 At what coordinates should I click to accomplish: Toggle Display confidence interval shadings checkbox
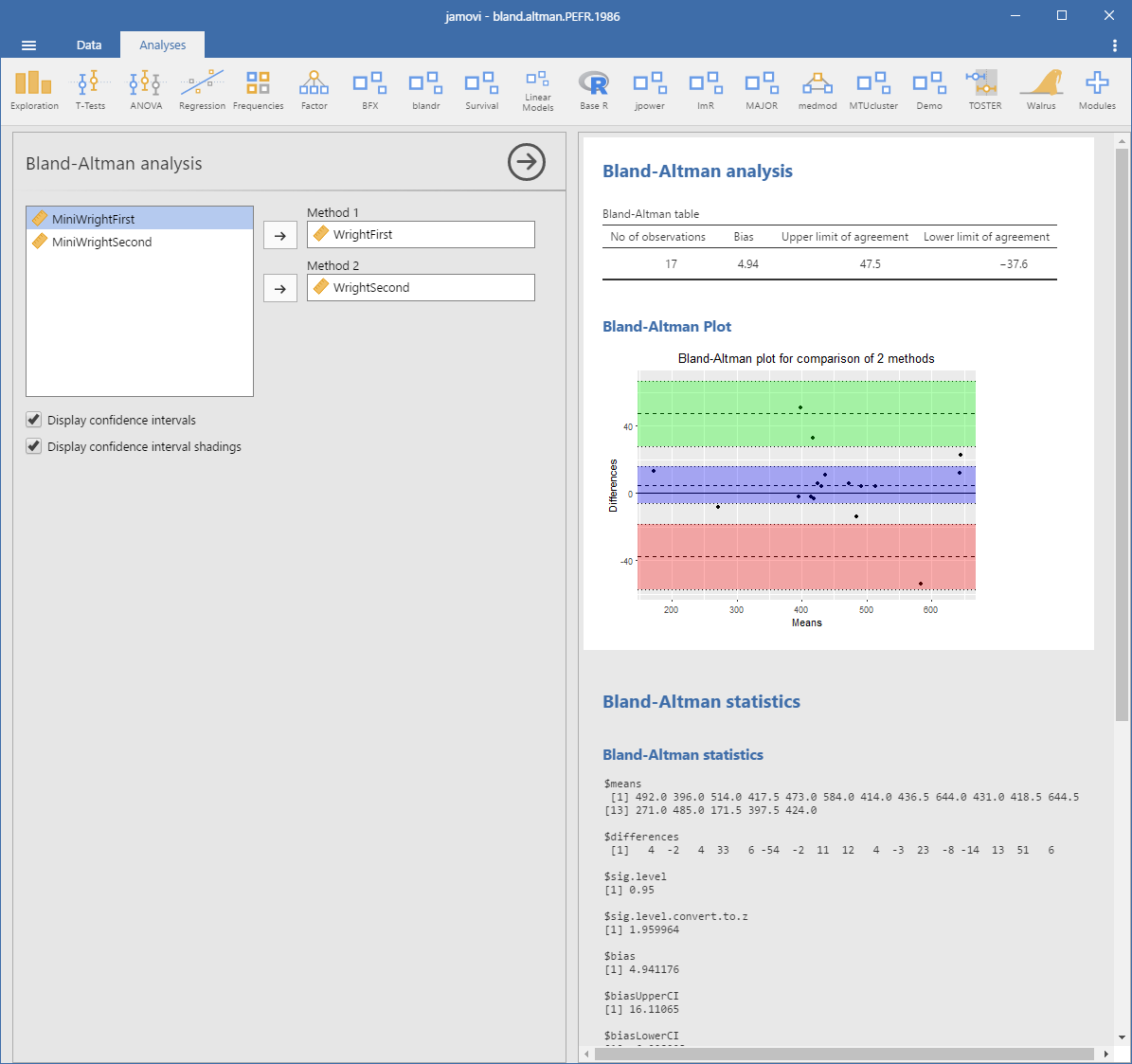[33, 446]
